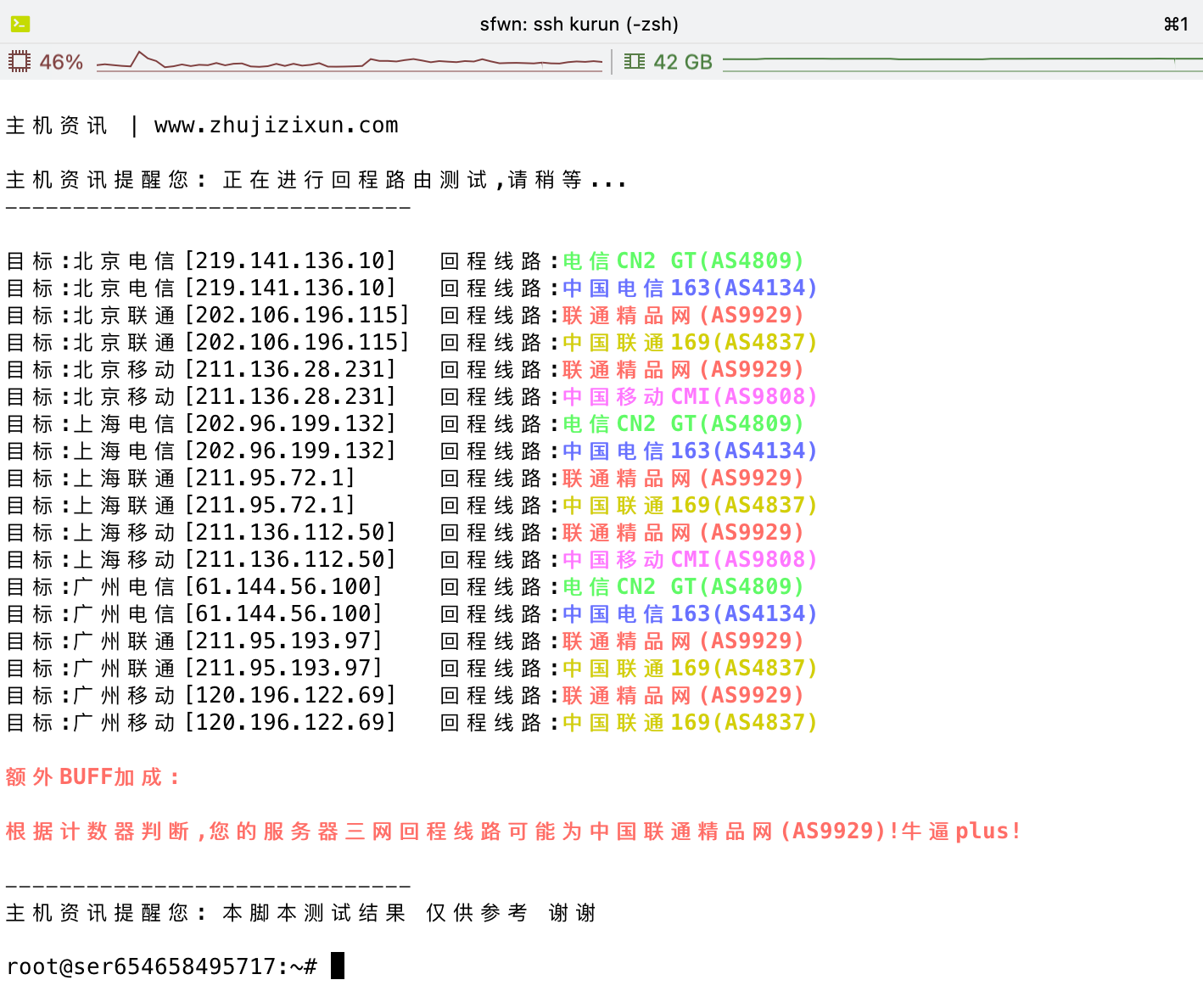Click the red 额外BUFF加成 heading

92,777
